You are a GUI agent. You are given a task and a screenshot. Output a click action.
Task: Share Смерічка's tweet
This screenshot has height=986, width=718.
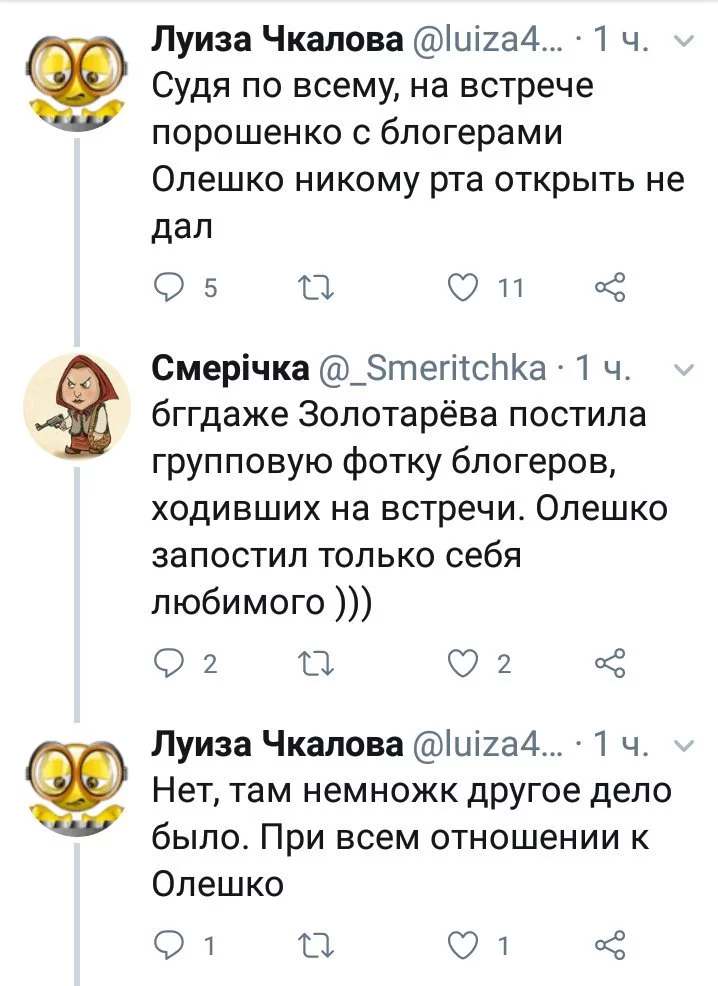[609, 663]
